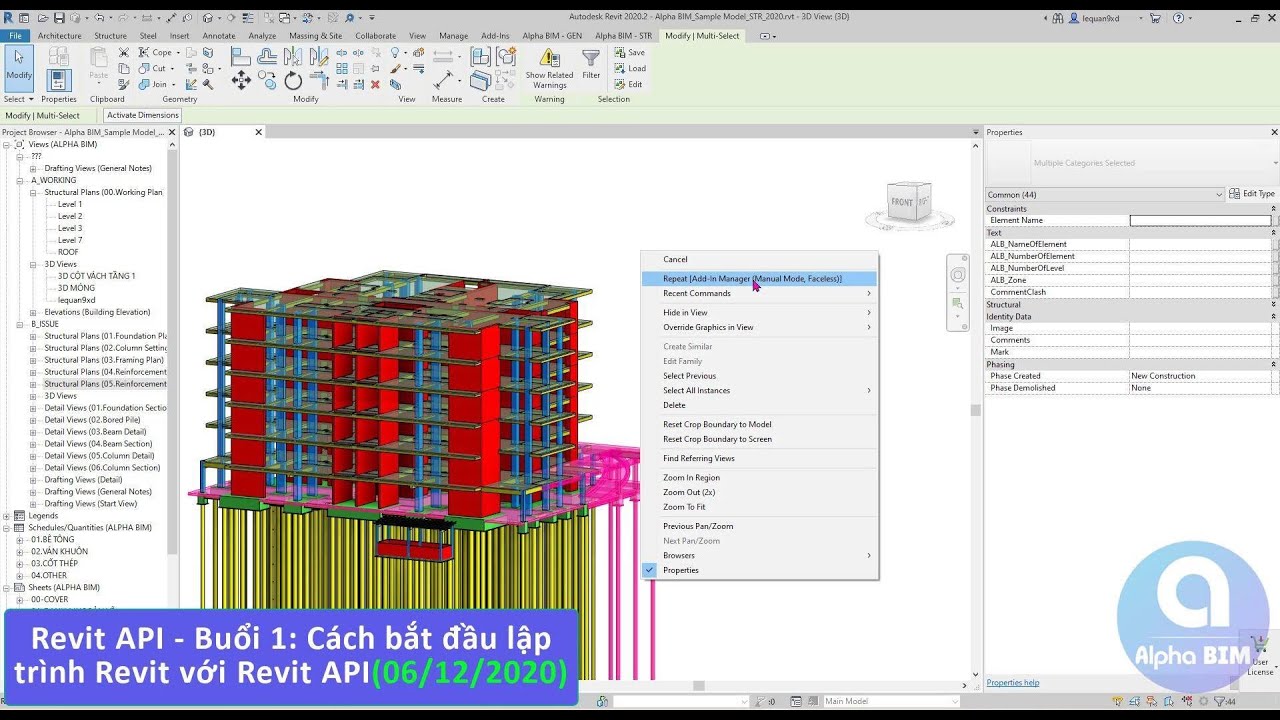Click the Edit Type button
This screenshot has height=720, width=1280.
[x=1252, y=194]
